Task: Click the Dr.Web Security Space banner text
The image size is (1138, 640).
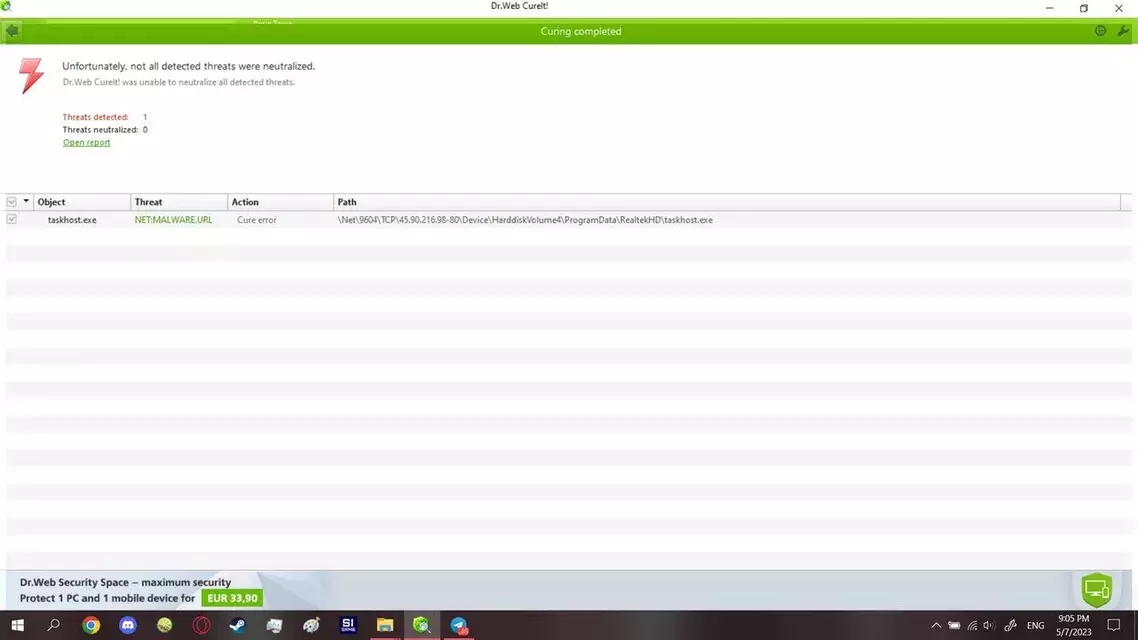Action: (125, 582)
